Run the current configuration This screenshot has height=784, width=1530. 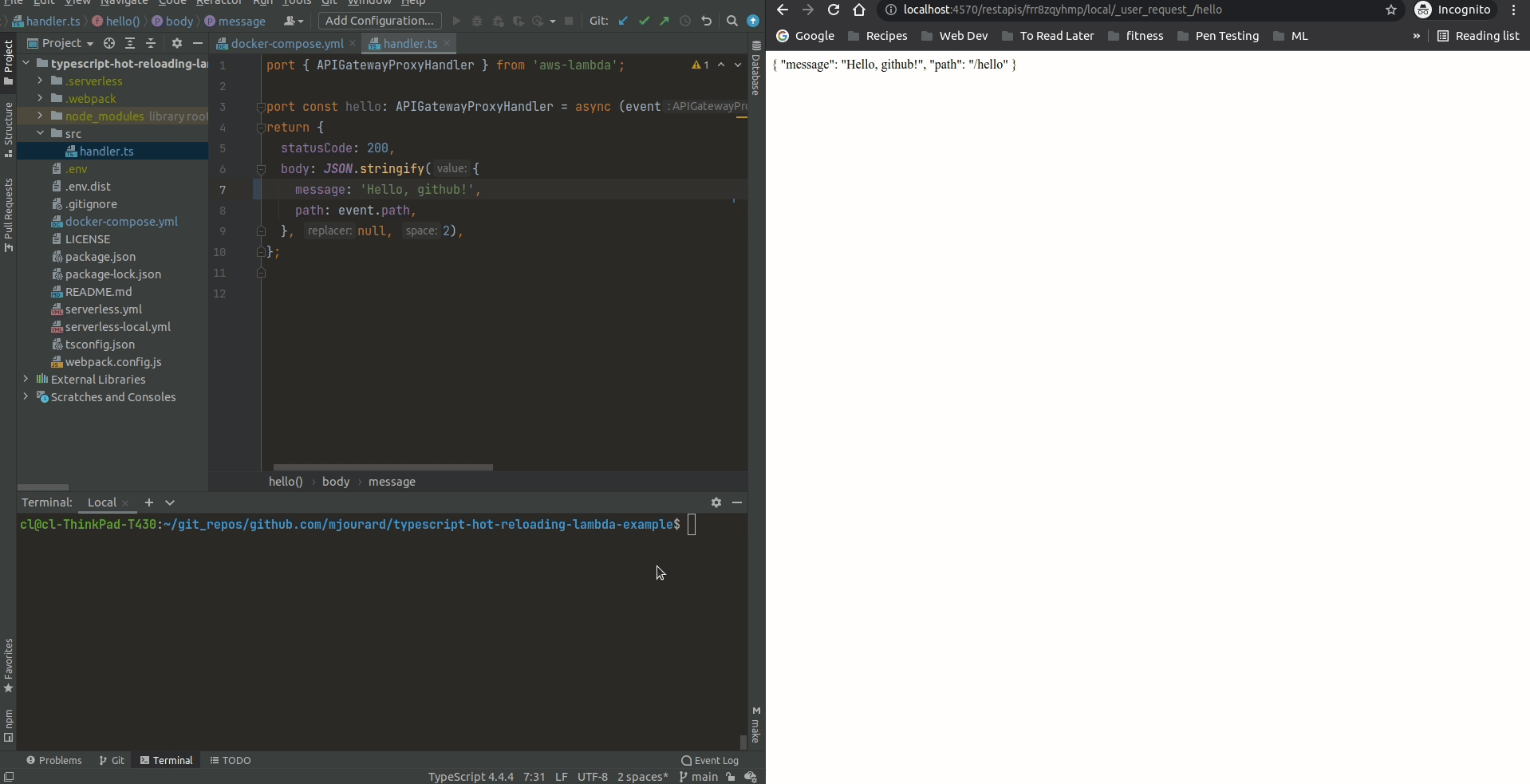[455, 22]
